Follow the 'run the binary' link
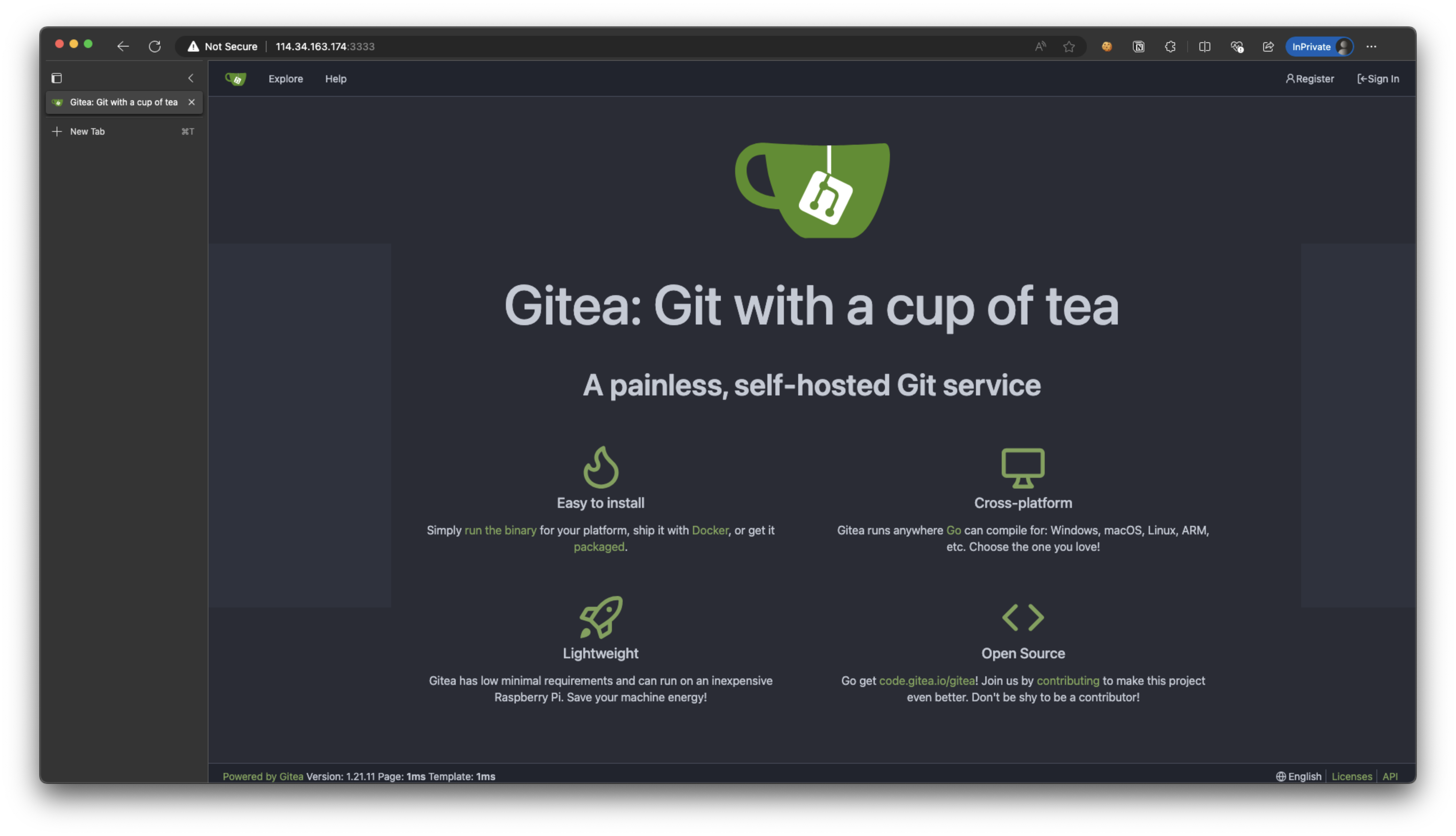This screenshot has height=836, width=1456. pos(500,530)
